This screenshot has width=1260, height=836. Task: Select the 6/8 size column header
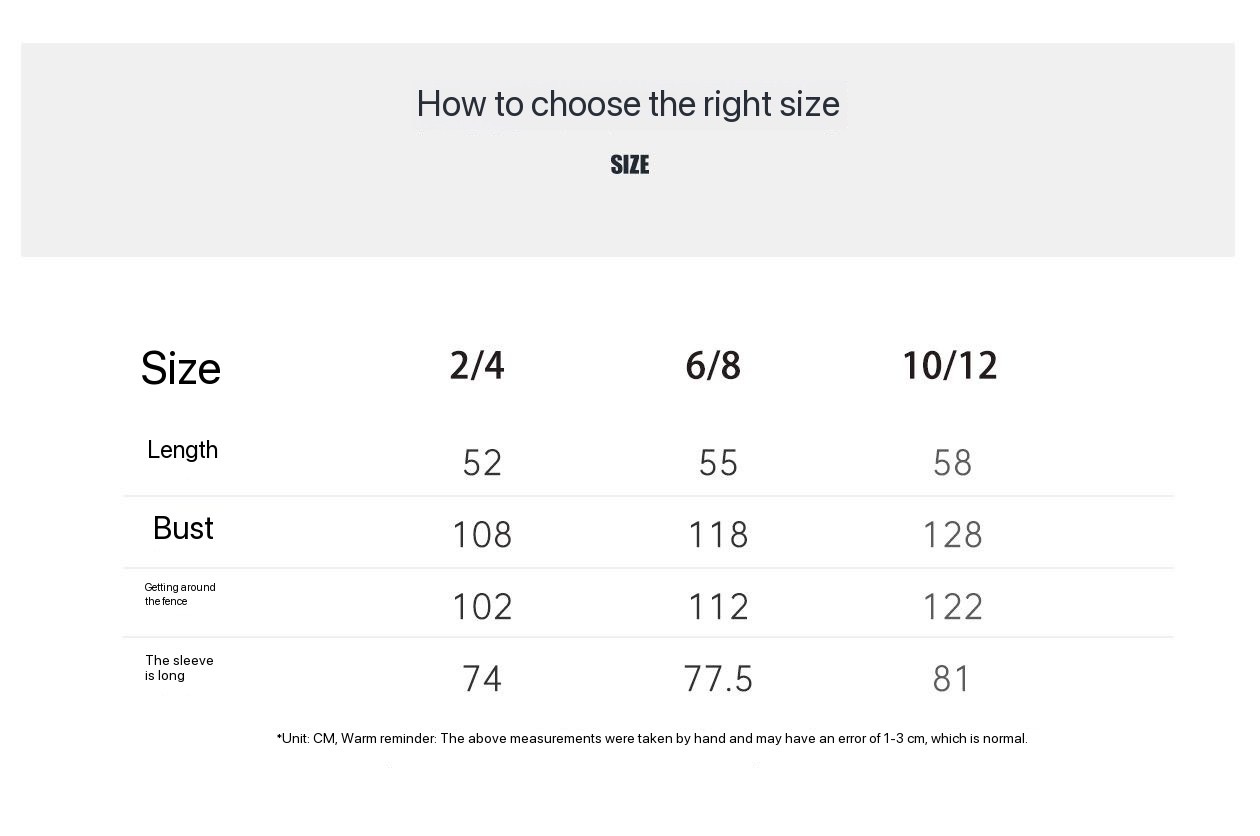pos(713,366)
